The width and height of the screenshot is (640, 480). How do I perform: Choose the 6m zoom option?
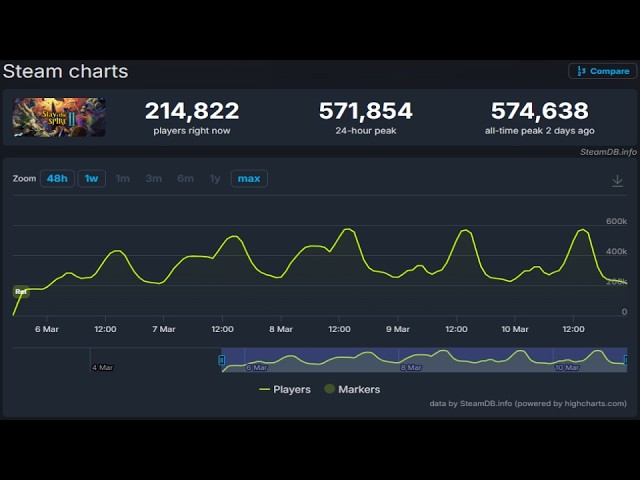click(x=185, y=179)
